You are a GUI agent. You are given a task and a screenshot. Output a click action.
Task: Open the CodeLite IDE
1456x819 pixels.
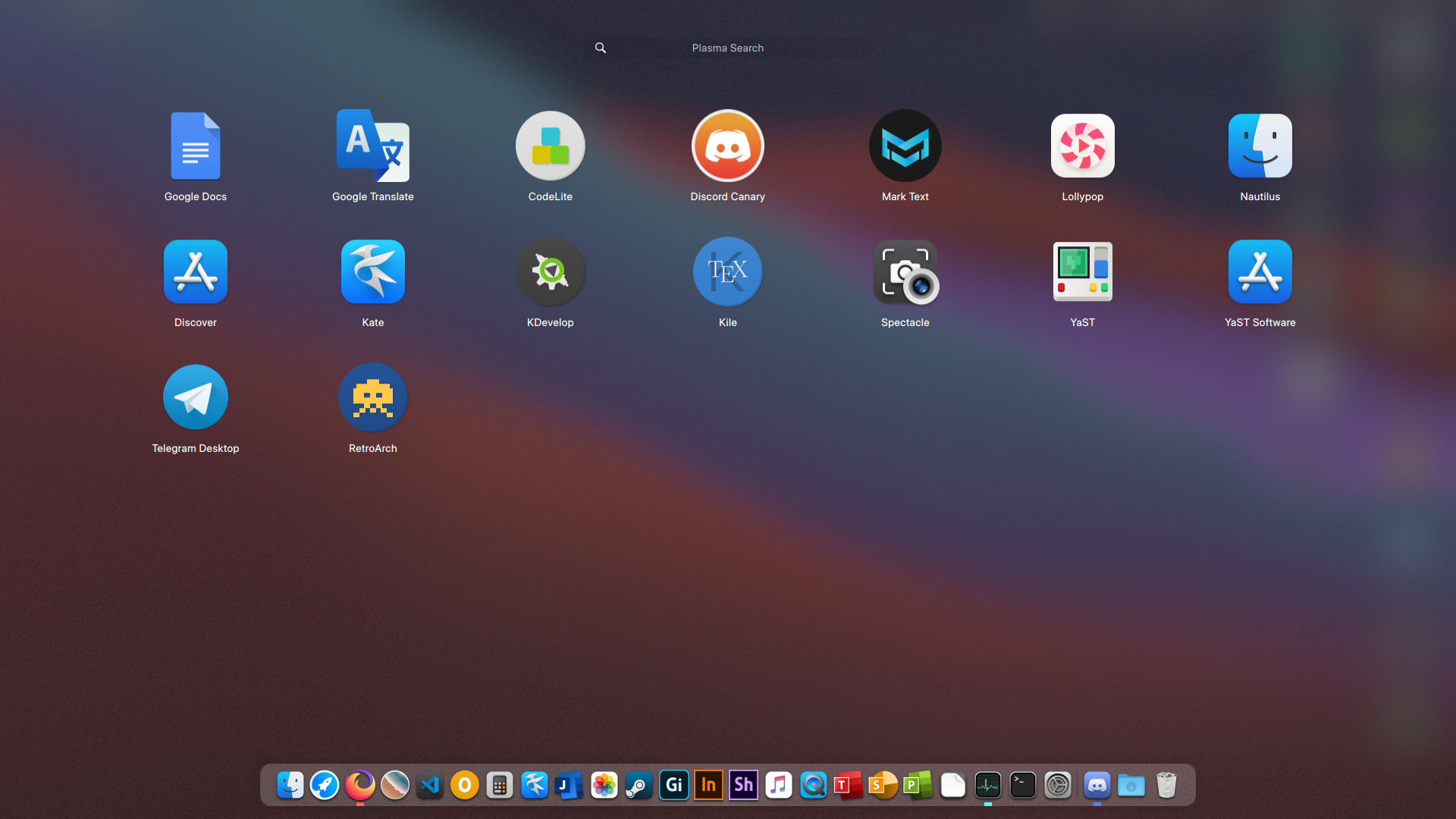point(551,146)
